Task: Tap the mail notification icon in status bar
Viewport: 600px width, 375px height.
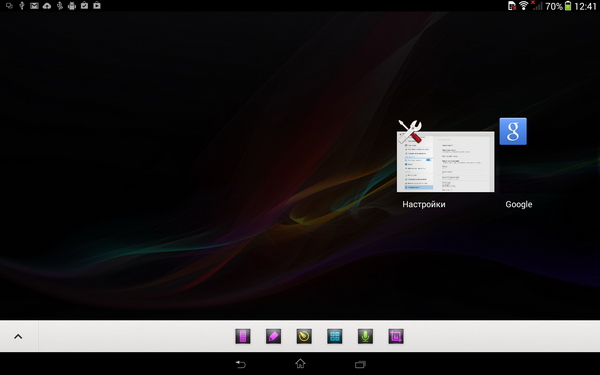Action: [x=34, y=6]
